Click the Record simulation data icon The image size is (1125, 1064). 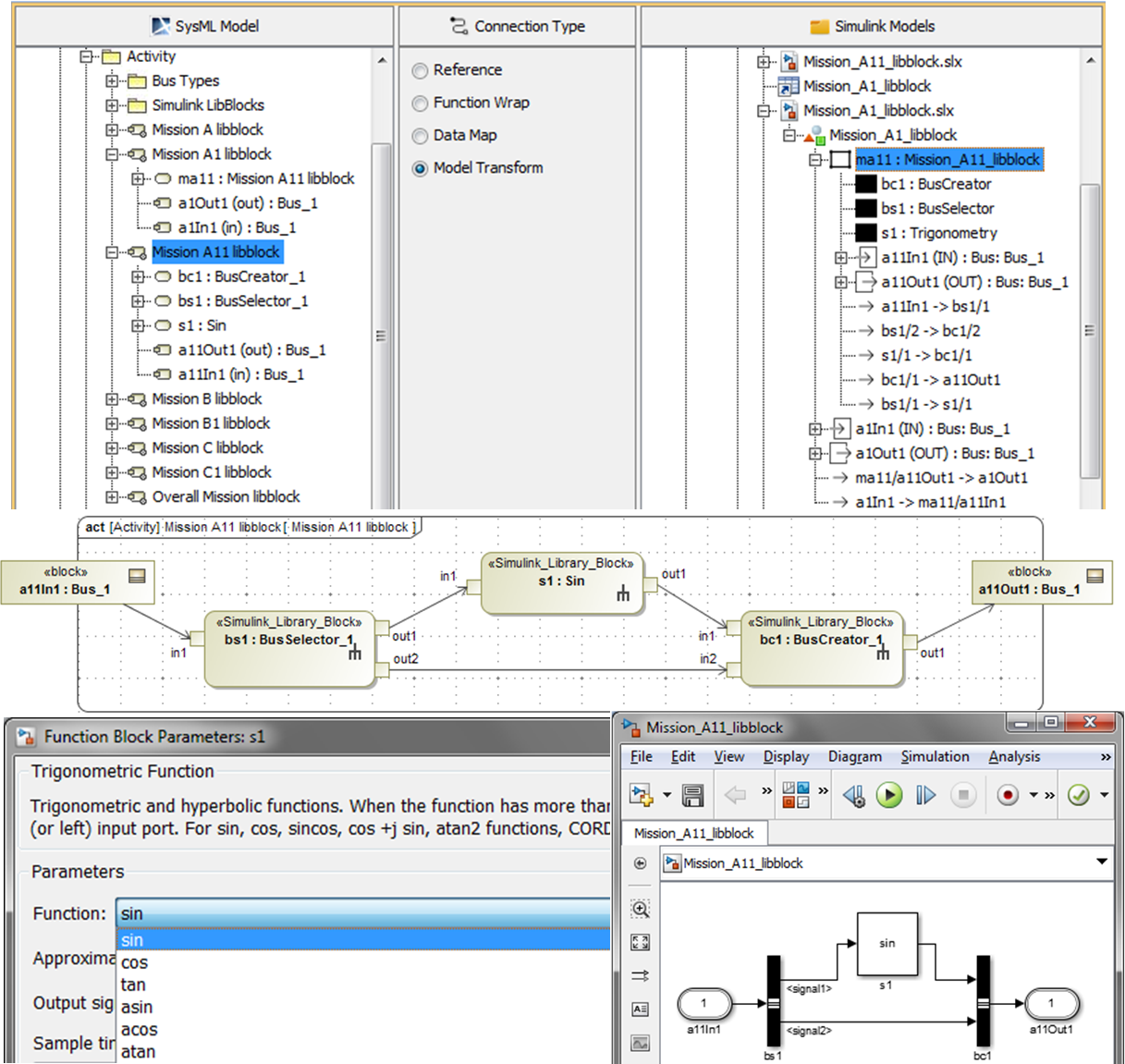[1007, 795]
